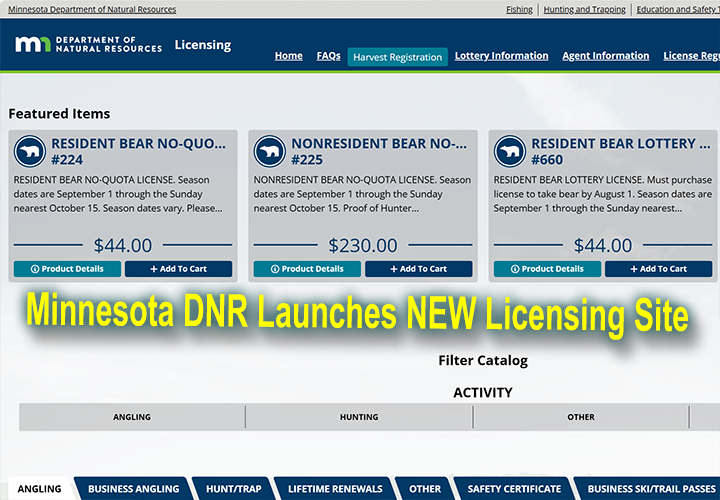
Task: Switch to the OTHER category tab
Action: point(425,489)
